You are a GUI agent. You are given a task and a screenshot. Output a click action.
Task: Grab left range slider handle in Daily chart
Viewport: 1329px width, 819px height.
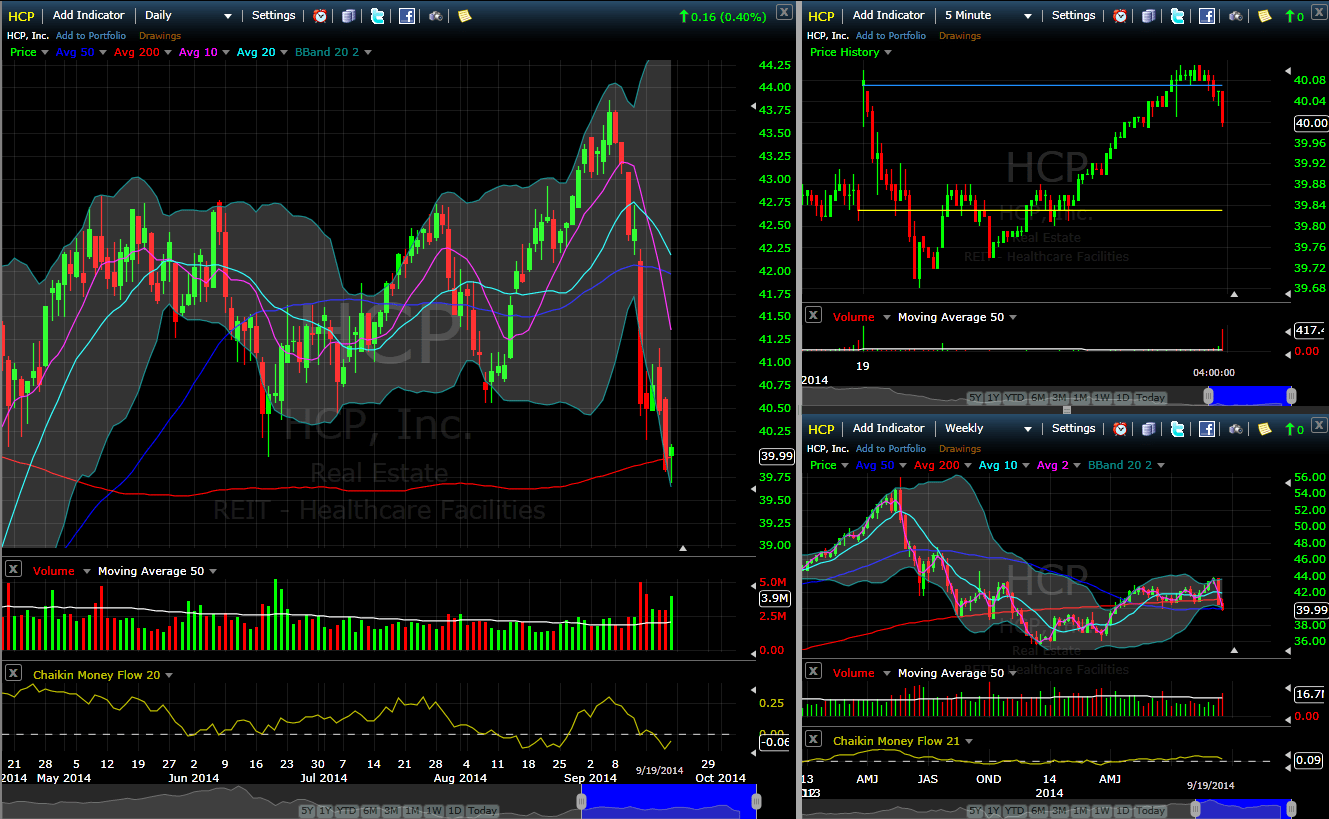(580, 801)
